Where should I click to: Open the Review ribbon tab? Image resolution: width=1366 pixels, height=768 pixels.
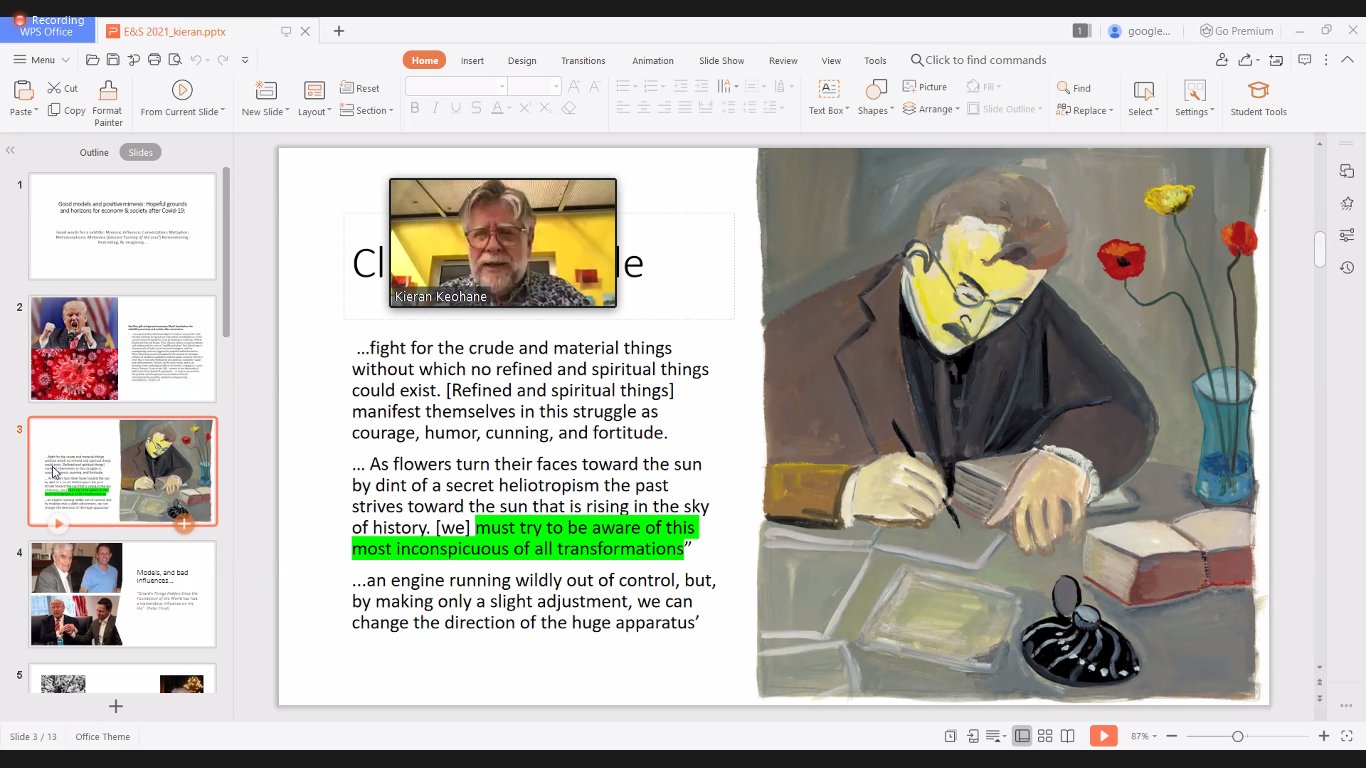click(783, 60)
